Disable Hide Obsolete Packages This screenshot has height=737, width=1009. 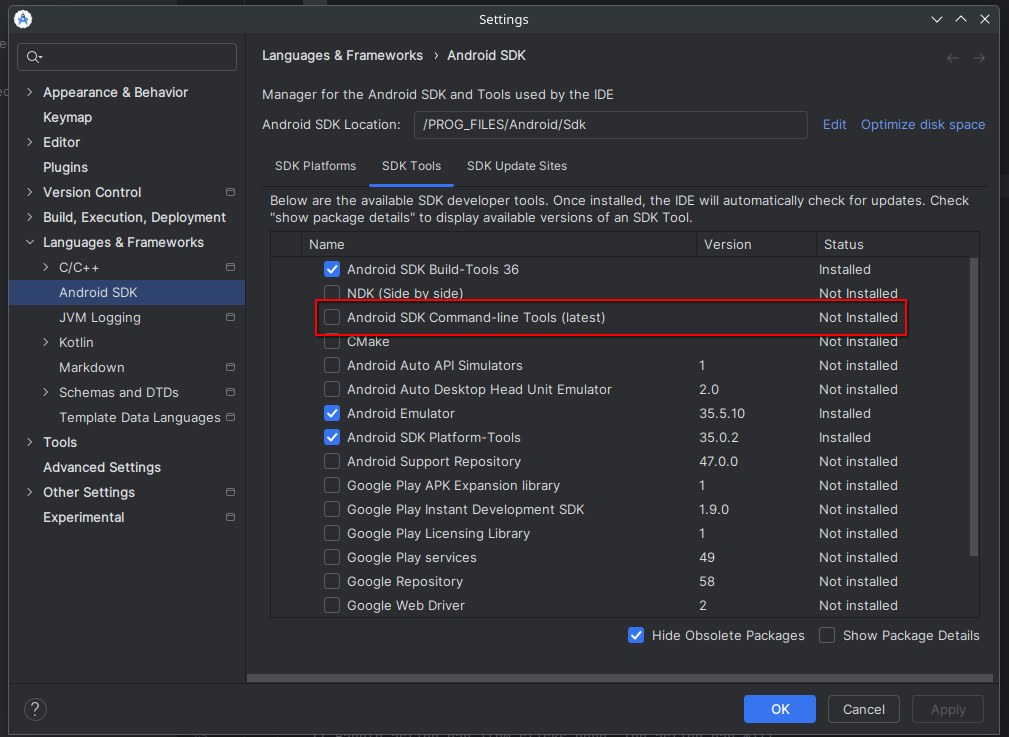pyautogui.click(x=636, y=635)
